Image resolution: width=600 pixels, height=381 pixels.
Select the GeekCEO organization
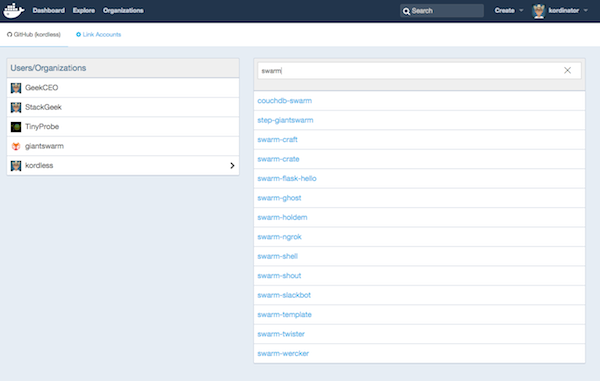[x=123, y=88]
